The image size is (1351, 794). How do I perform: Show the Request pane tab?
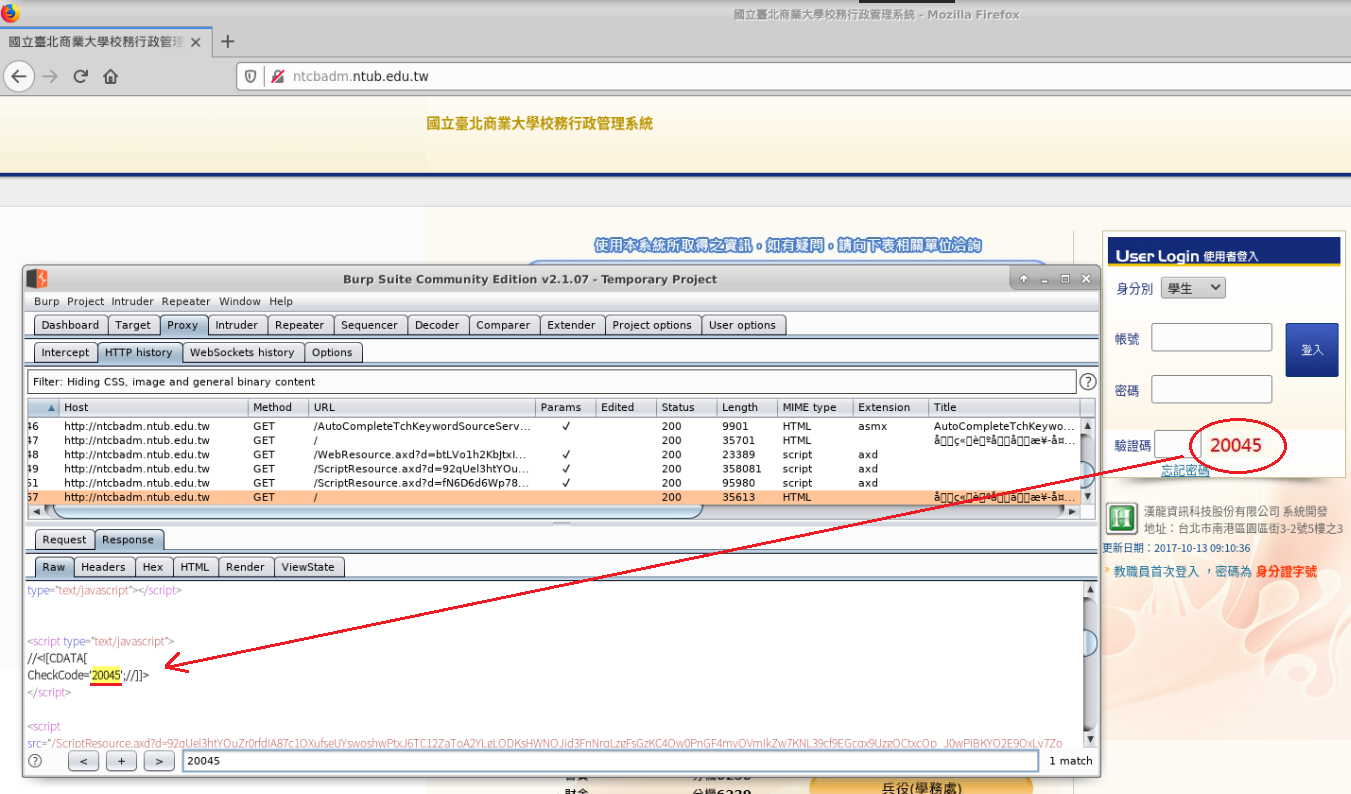click(64, 540)
